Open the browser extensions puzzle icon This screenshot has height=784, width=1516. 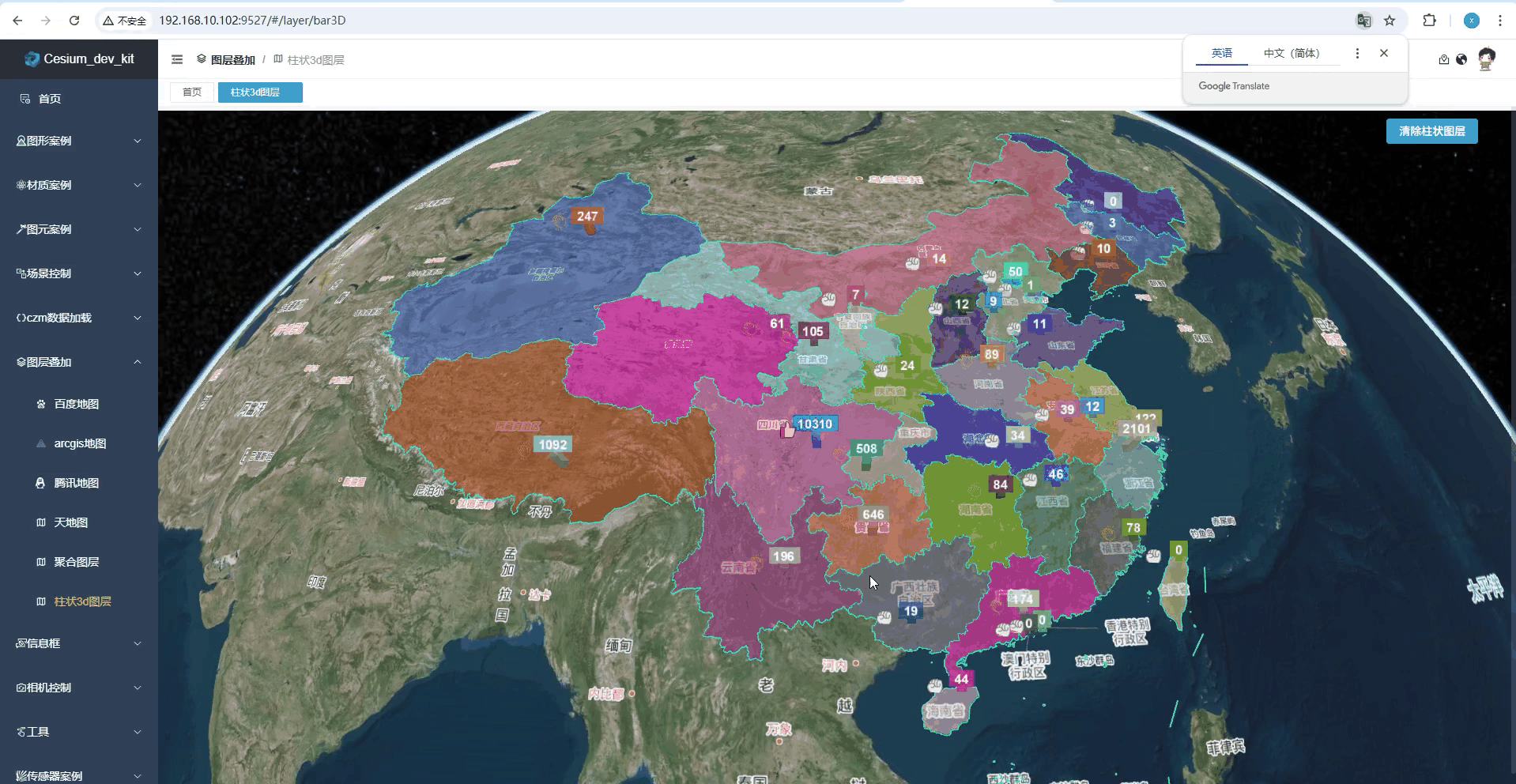1429,21
